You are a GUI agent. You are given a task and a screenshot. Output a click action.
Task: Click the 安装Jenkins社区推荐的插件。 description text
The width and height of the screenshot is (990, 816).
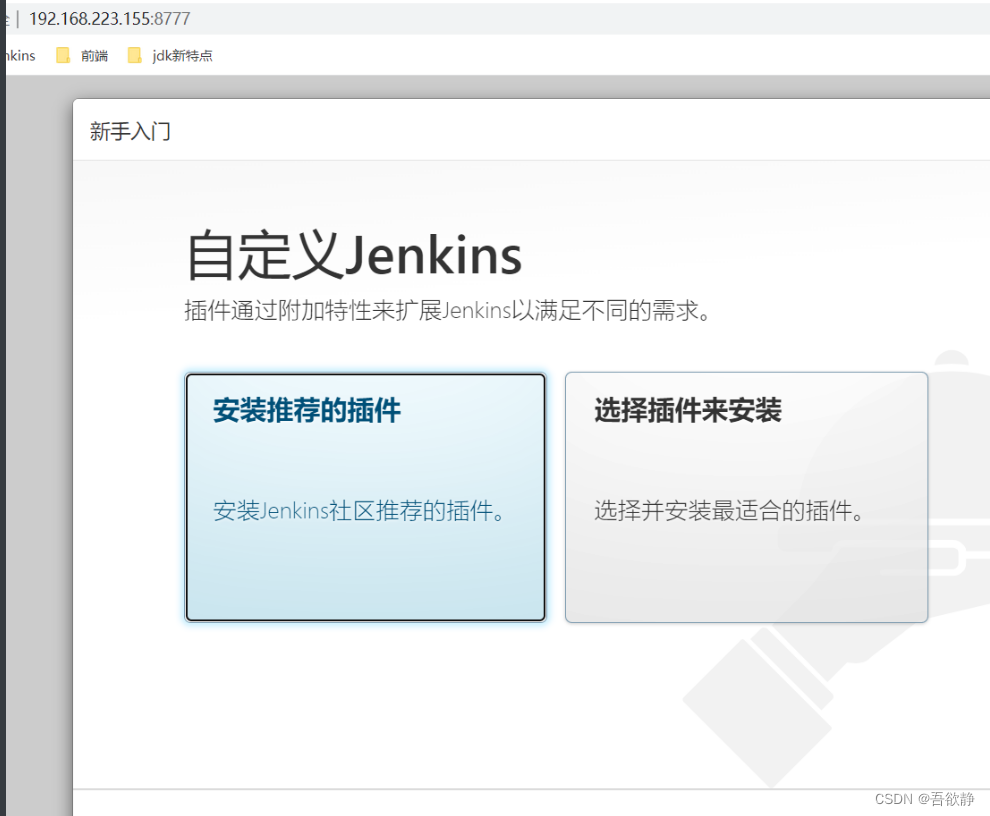coord(359,510)
